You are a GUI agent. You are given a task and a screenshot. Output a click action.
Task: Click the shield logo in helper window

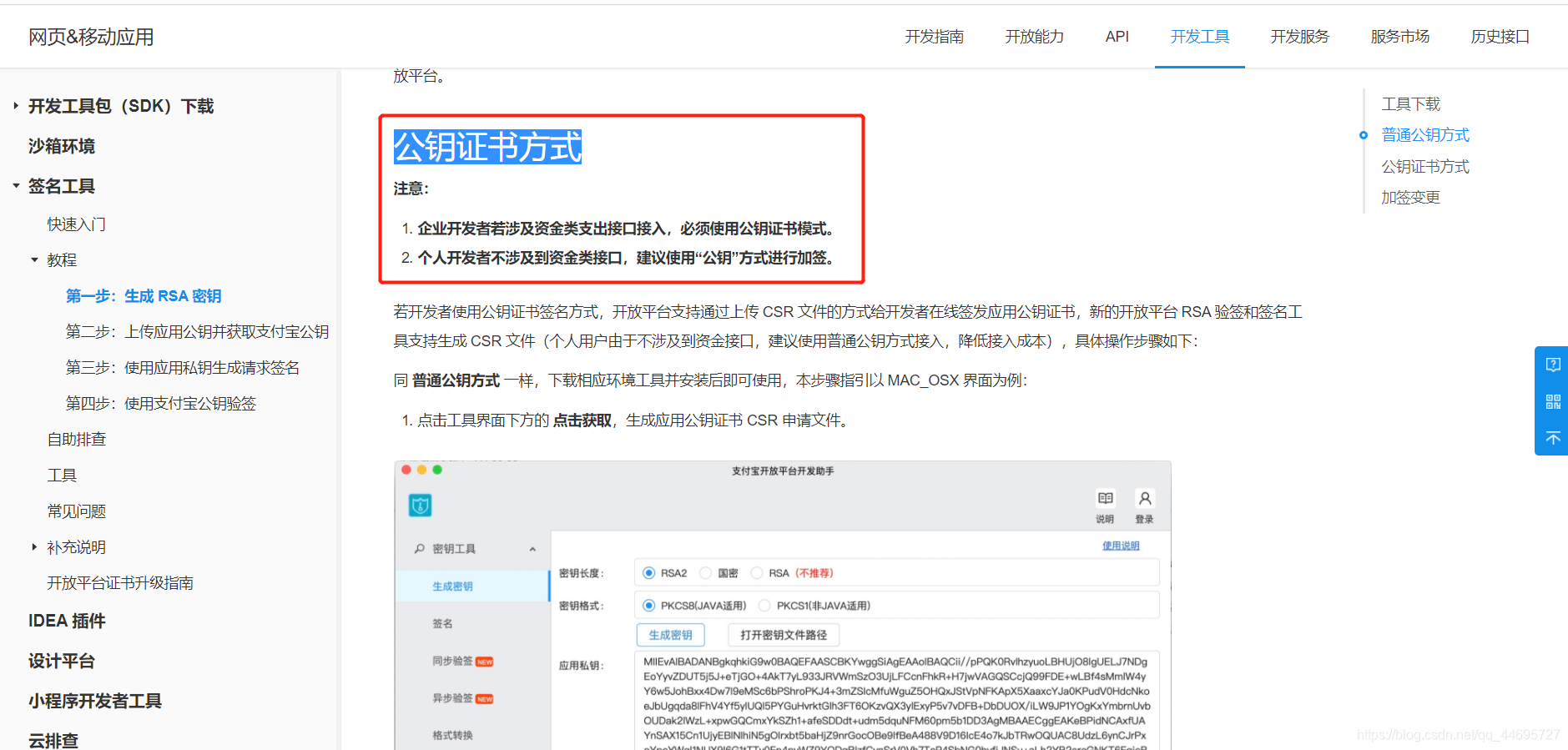(x=420, y=505)
